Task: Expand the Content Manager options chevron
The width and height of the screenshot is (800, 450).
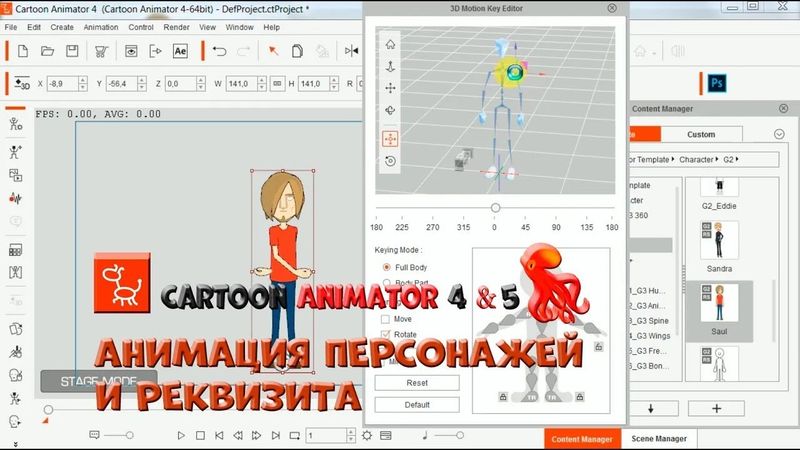Action: 779,134
